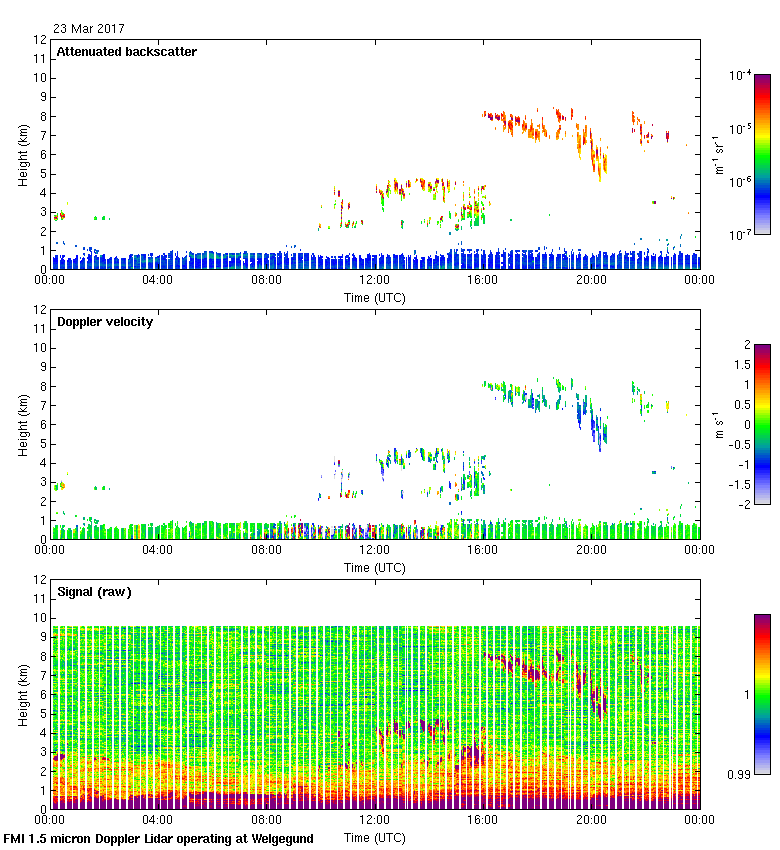Image resolution: width=780 pixels, height=850 pixels.
Task: Click the FMI Doppler Lidar Welgegund footer text
Action: tap(158, 839)
